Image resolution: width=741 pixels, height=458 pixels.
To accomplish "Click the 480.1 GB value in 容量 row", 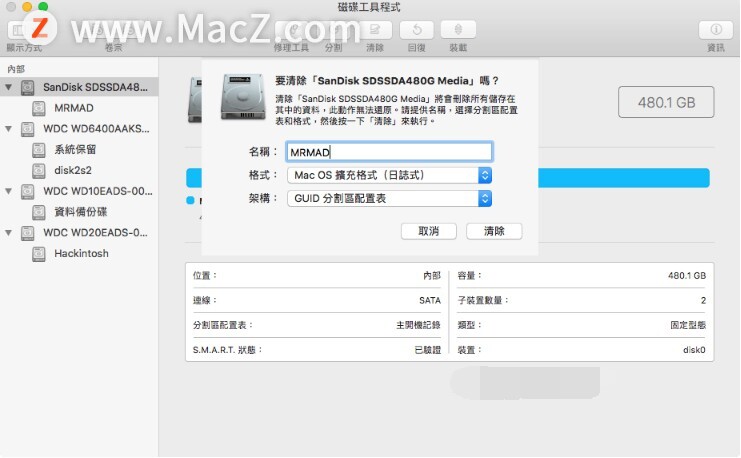I will point(687,276).
